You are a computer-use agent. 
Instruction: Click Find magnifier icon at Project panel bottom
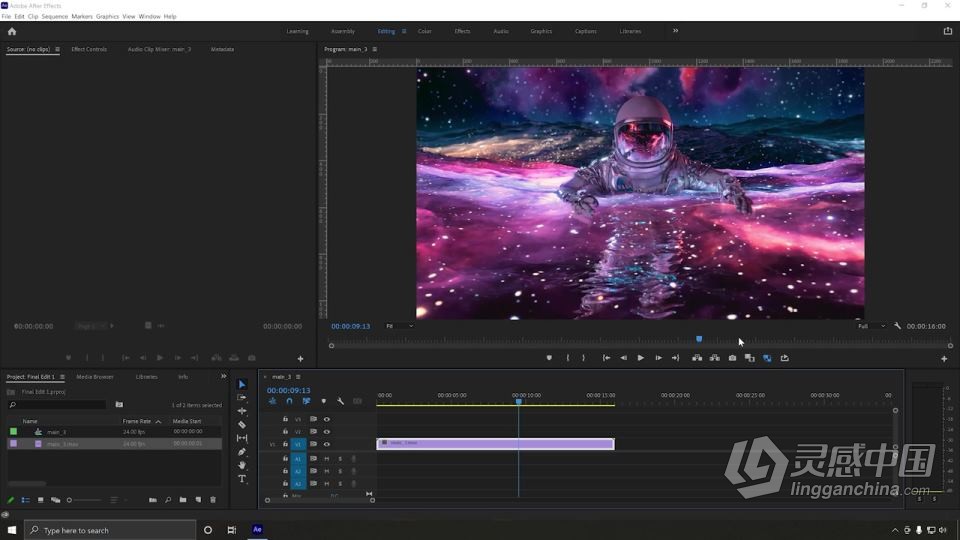[168, 500]
